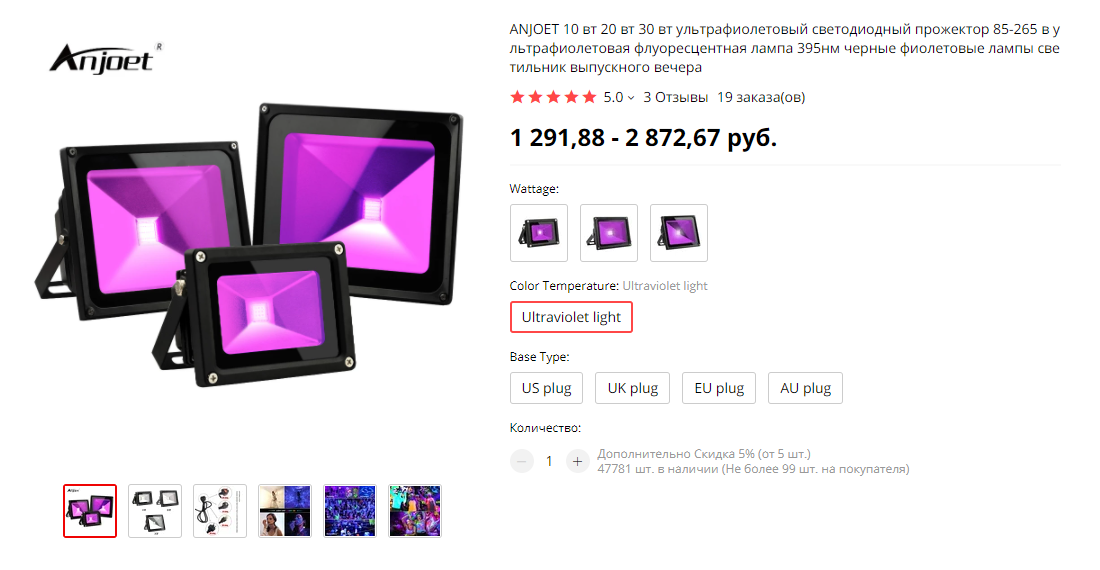Click the plus quantity increase icon
The width and height of the screenshot is (1100, 570).
click(x=577, y=461)
